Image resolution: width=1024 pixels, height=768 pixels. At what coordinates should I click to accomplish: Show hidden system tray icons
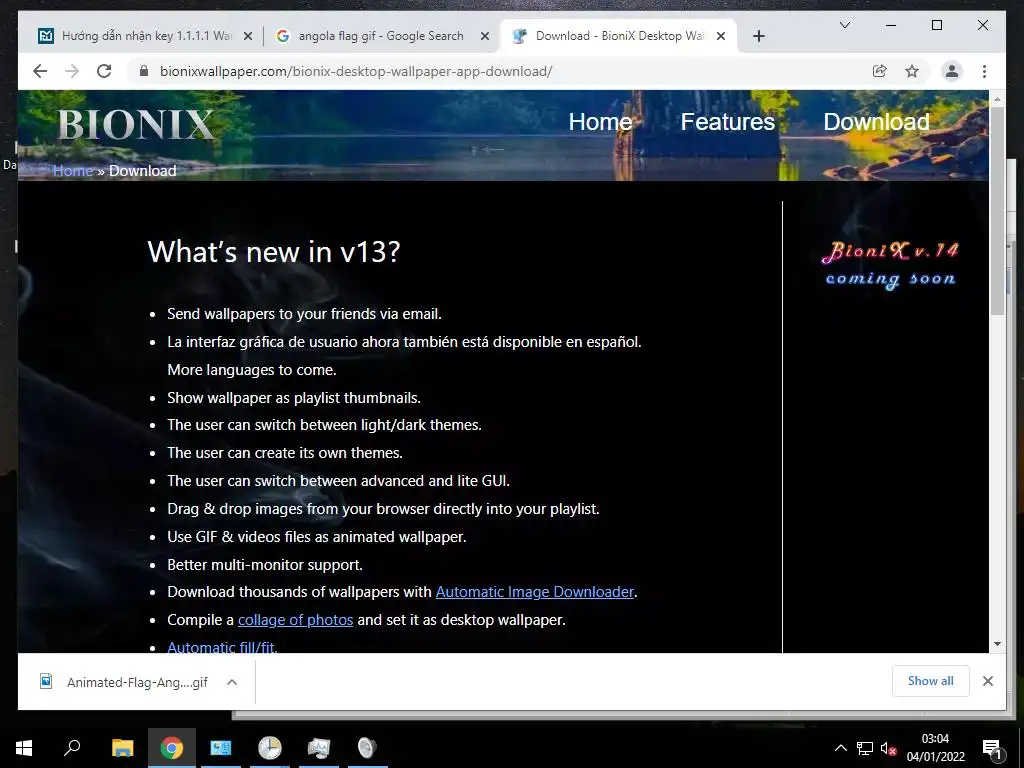(x=840, y=748)
